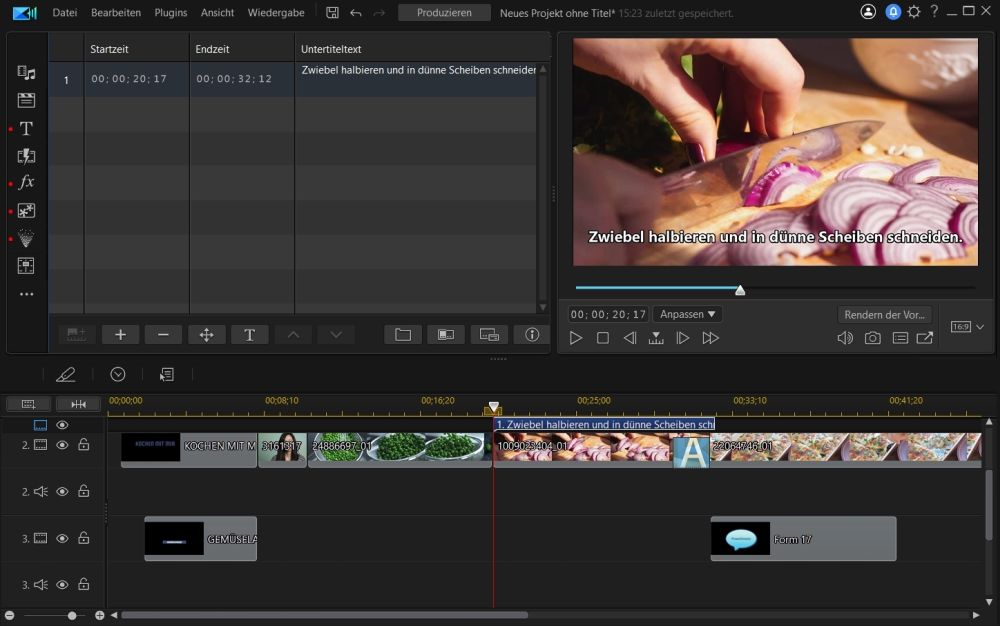Move subtitle up with chevron button
Viewport: 1000px width, 626px height.
(x=293, y=335)
